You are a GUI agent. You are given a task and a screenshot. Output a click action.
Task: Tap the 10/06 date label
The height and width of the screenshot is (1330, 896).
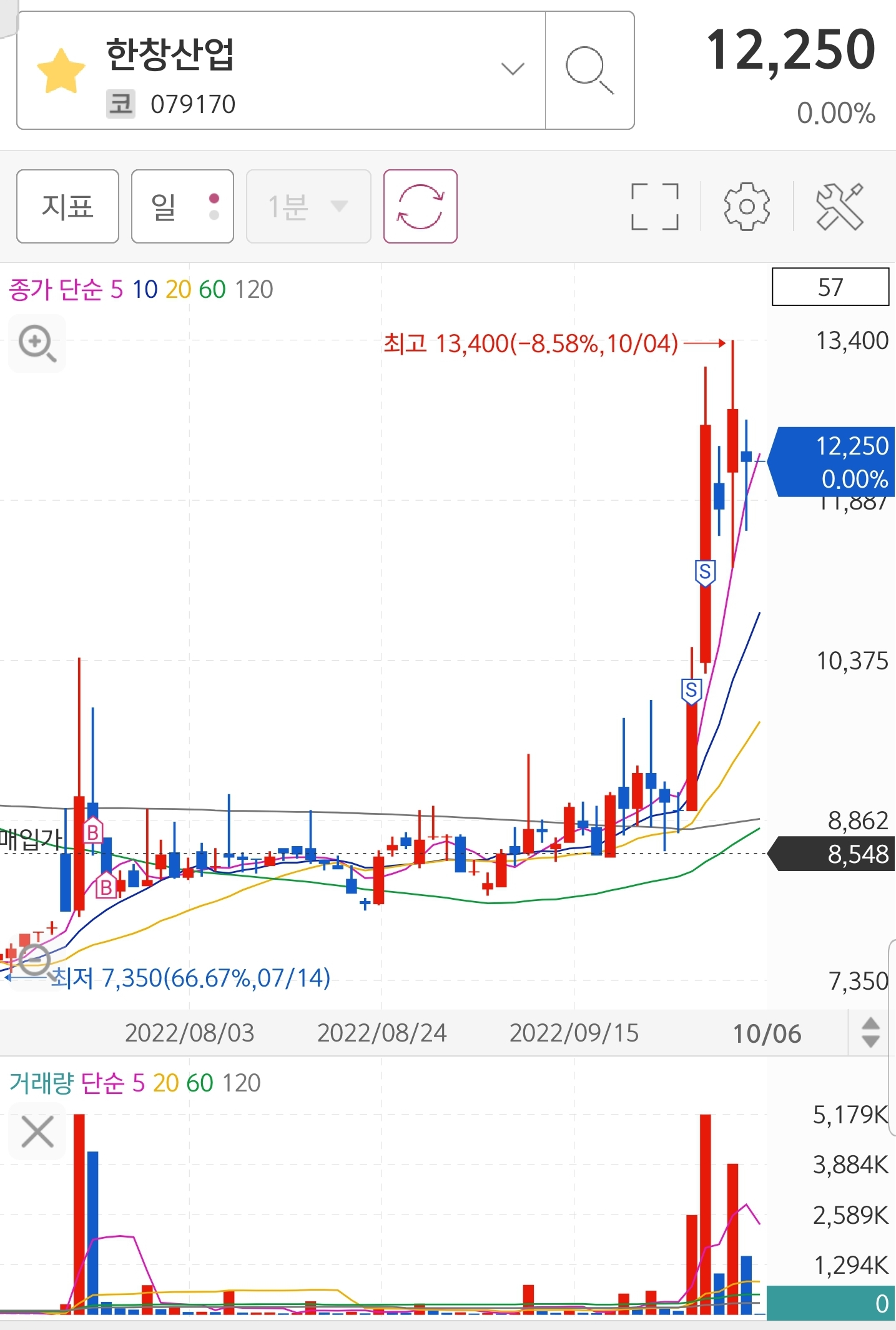767,1033
